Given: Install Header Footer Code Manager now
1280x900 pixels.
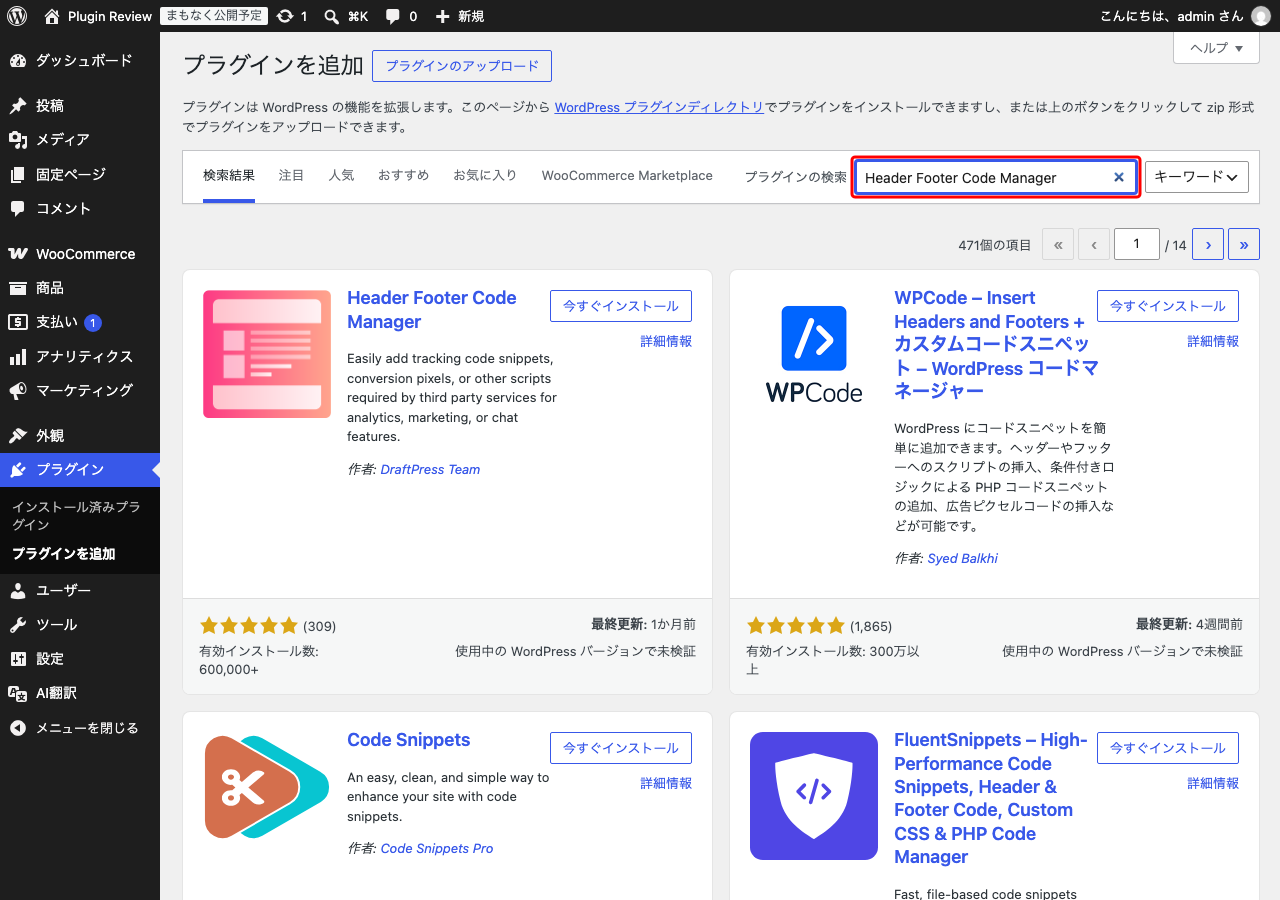Looking at the screenshot, I should tap(621, 306).
